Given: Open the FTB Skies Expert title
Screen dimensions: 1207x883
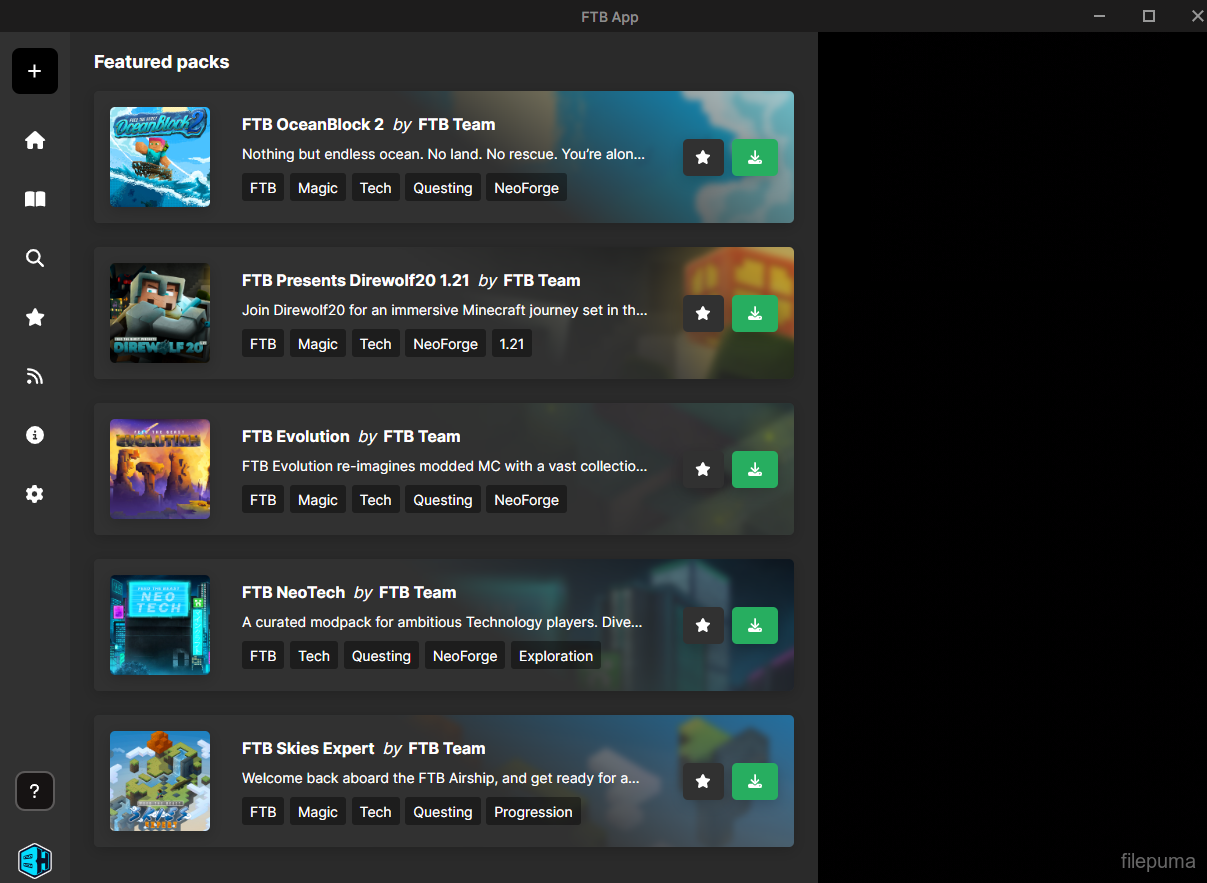Looking at the screenshot, I should pyautogui.click(x=308, y=748).
